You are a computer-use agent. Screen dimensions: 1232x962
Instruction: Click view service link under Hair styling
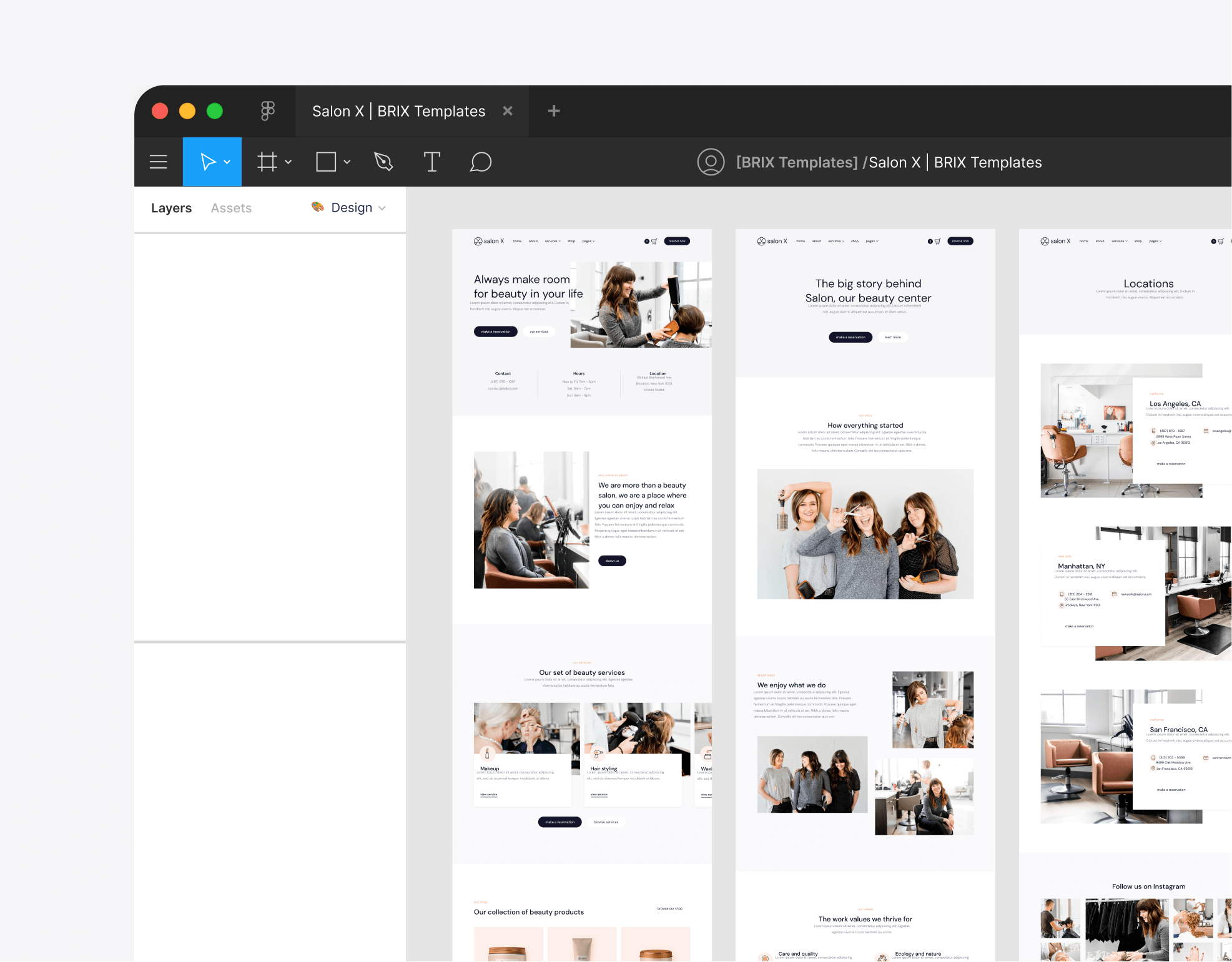click(x=599, y=795)
